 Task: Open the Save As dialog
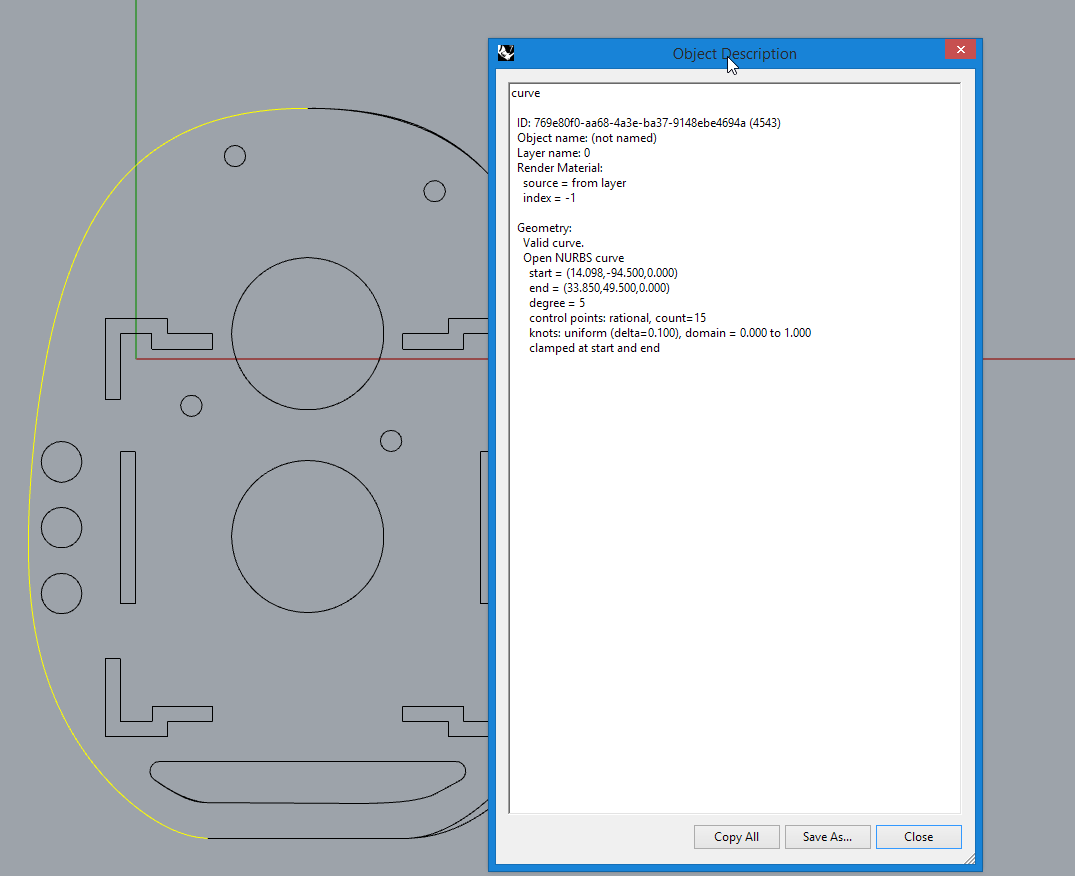[827, 837]
